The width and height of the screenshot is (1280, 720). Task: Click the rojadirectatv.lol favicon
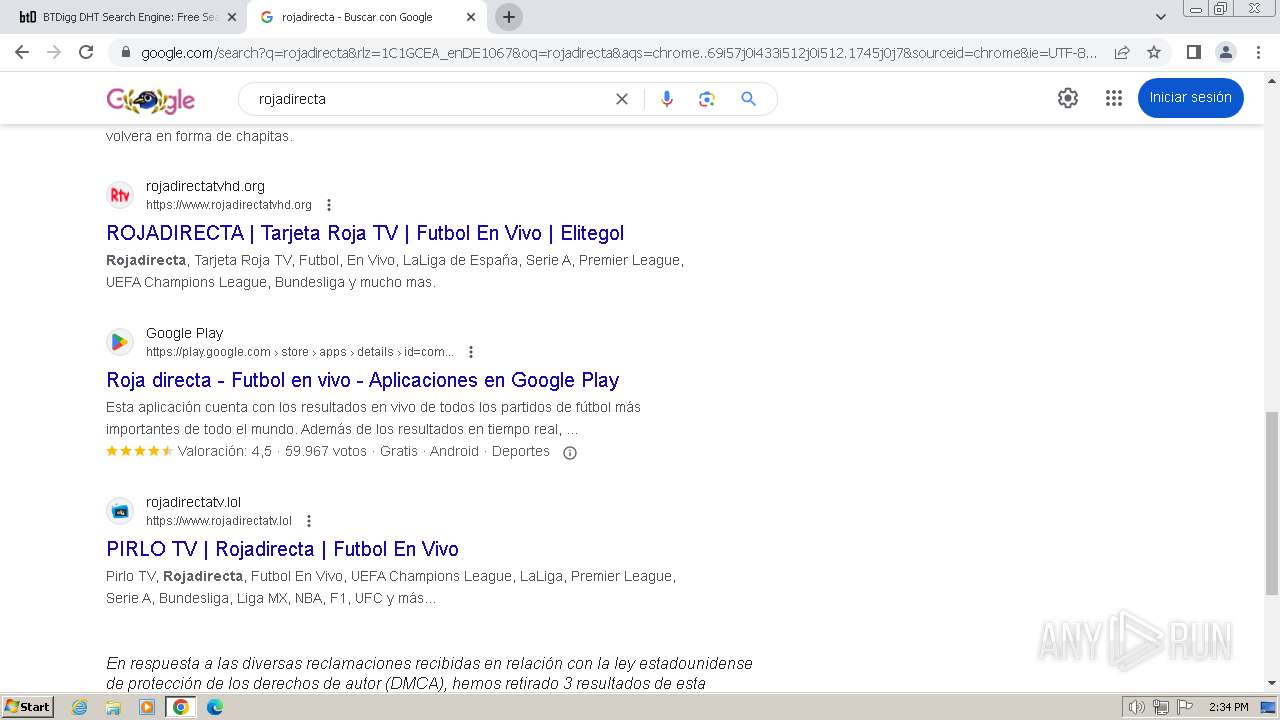[x=120, y=511]
